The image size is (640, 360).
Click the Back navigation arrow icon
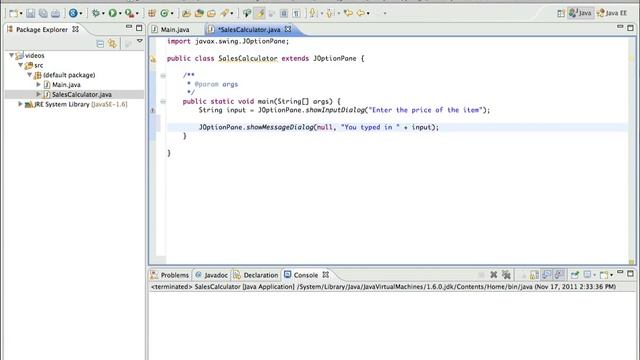pos(360,13)
